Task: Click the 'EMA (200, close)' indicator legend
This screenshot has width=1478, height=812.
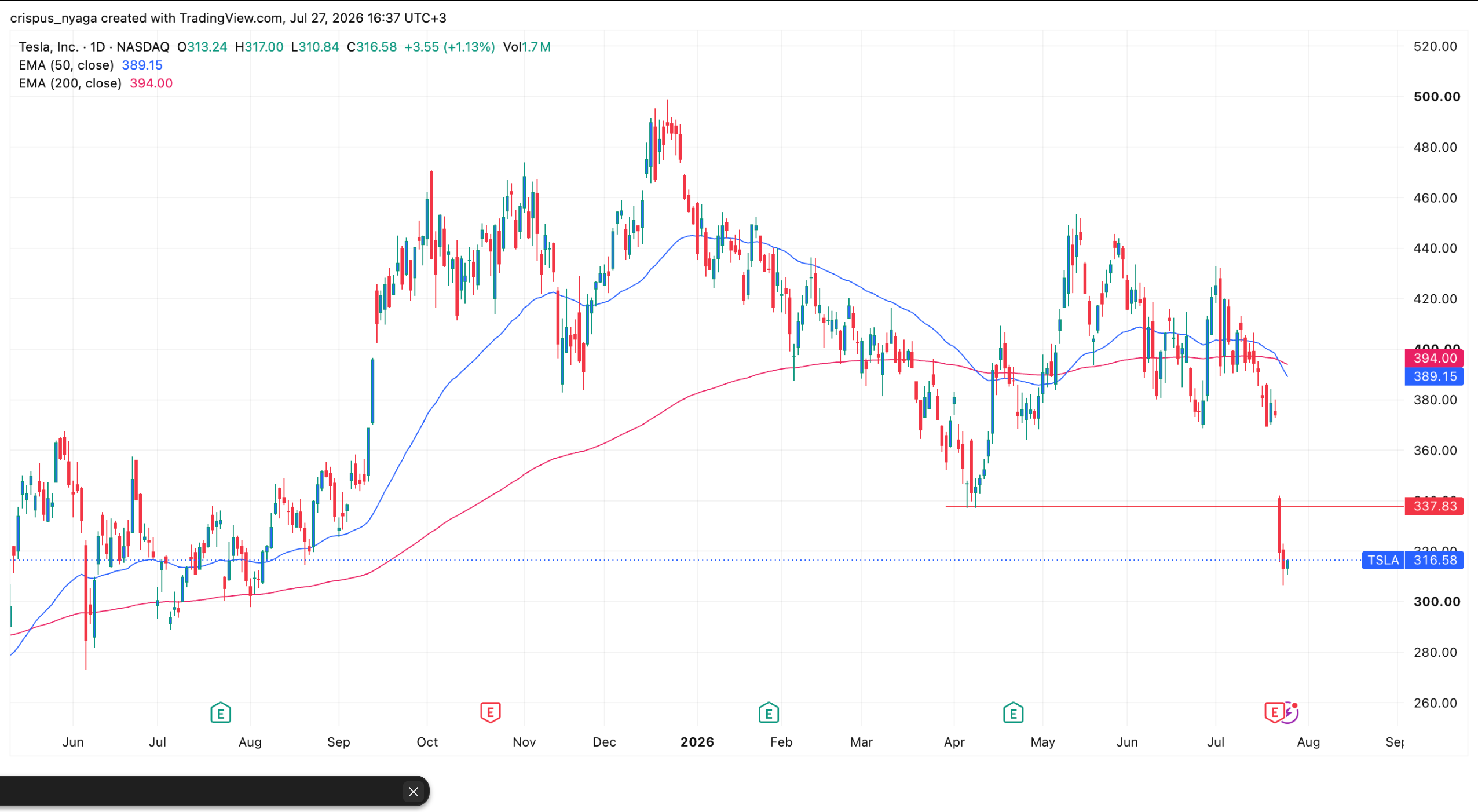Action: [70, 83]
